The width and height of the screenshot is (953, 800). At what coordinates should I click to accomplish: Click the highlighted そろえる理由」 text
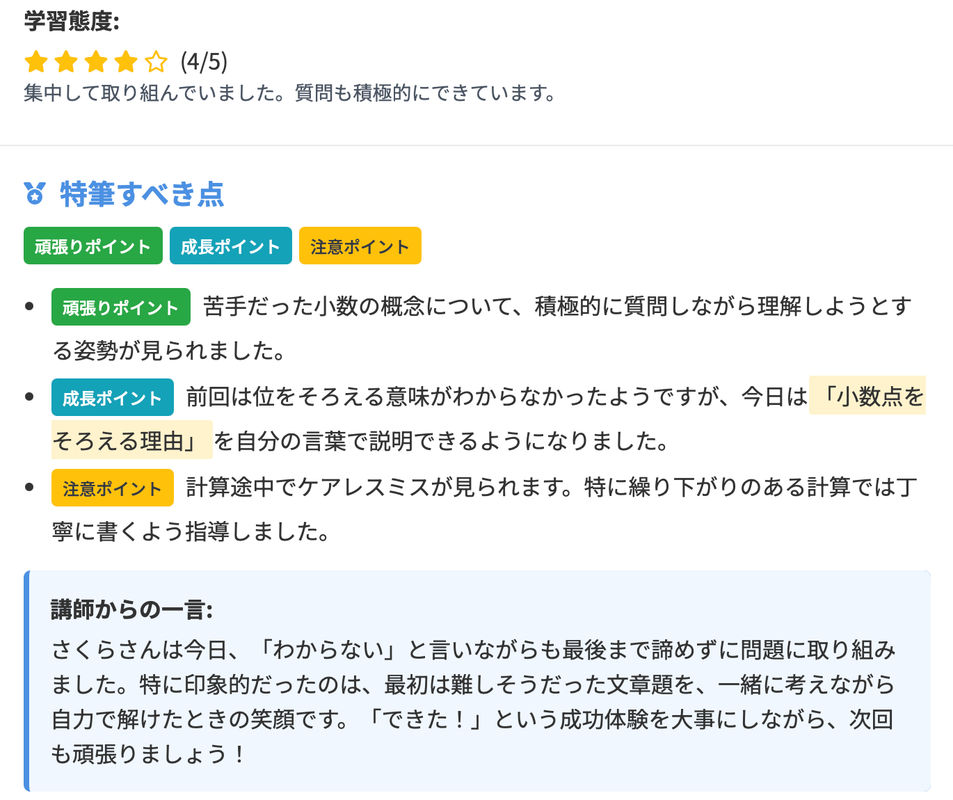click(x=132, y=440)
